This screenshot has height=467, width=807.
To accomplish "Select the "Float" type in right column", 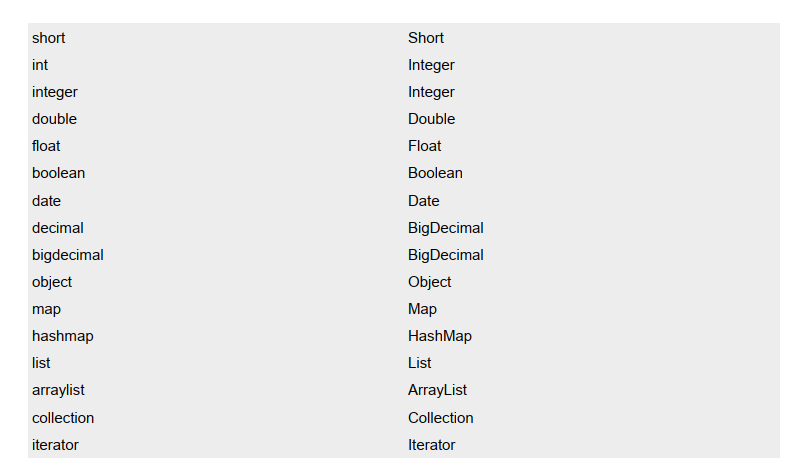I will [425, 146].
